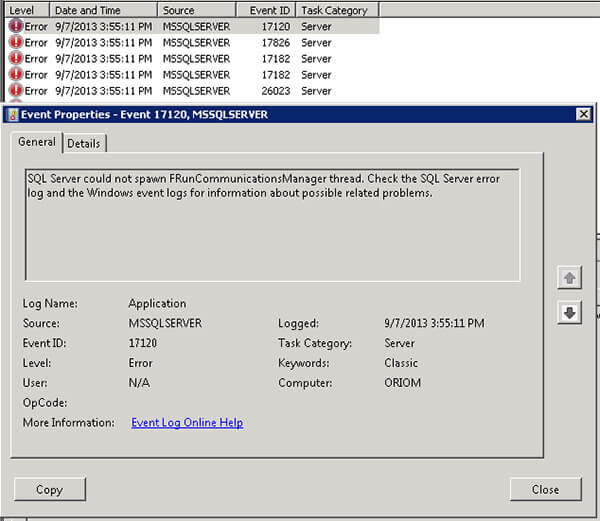Click the Task Category column header
Screen dimensions: 600x521
click(334, 10)
